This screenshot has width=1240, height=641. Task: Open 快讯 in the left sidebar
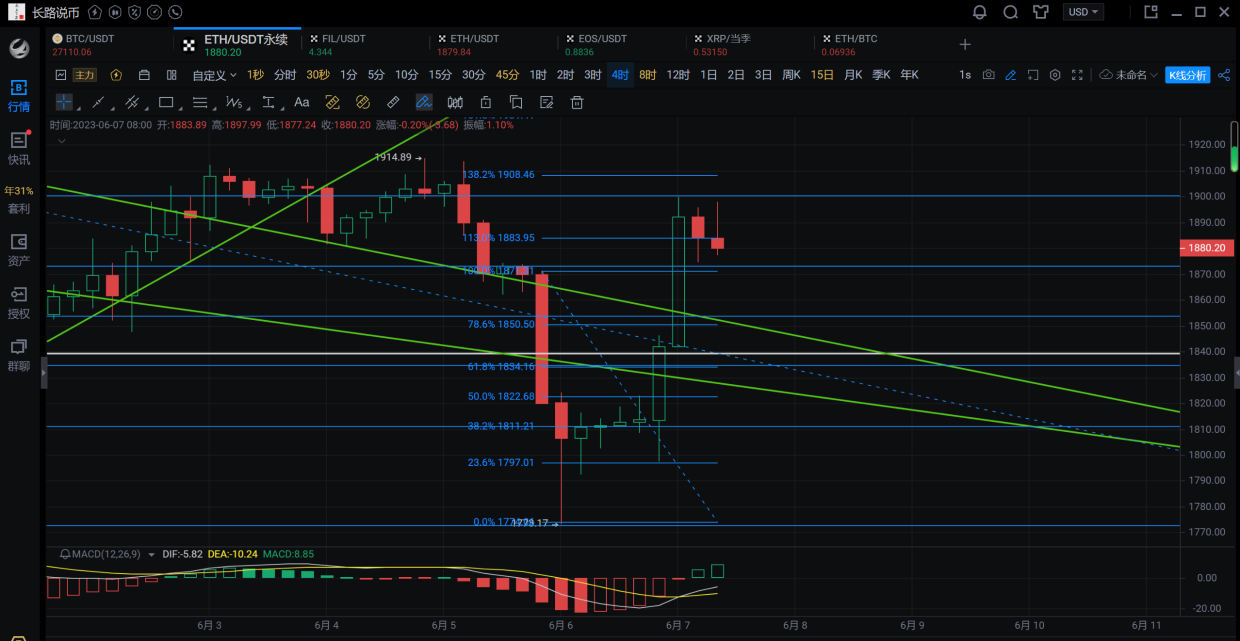19,148
